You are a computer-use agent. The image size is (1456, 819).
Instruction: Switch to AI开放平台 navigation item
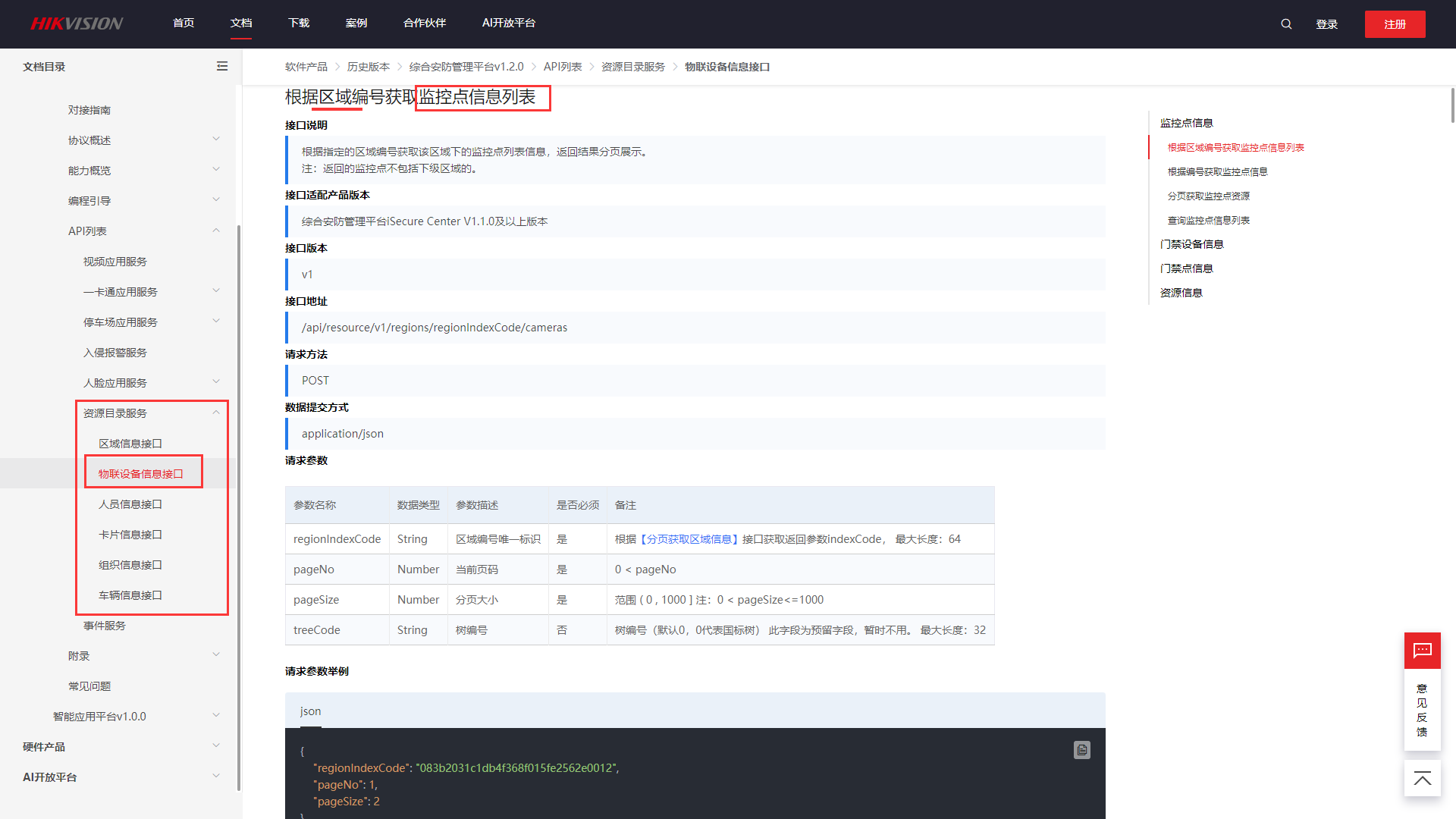(508, 24)
